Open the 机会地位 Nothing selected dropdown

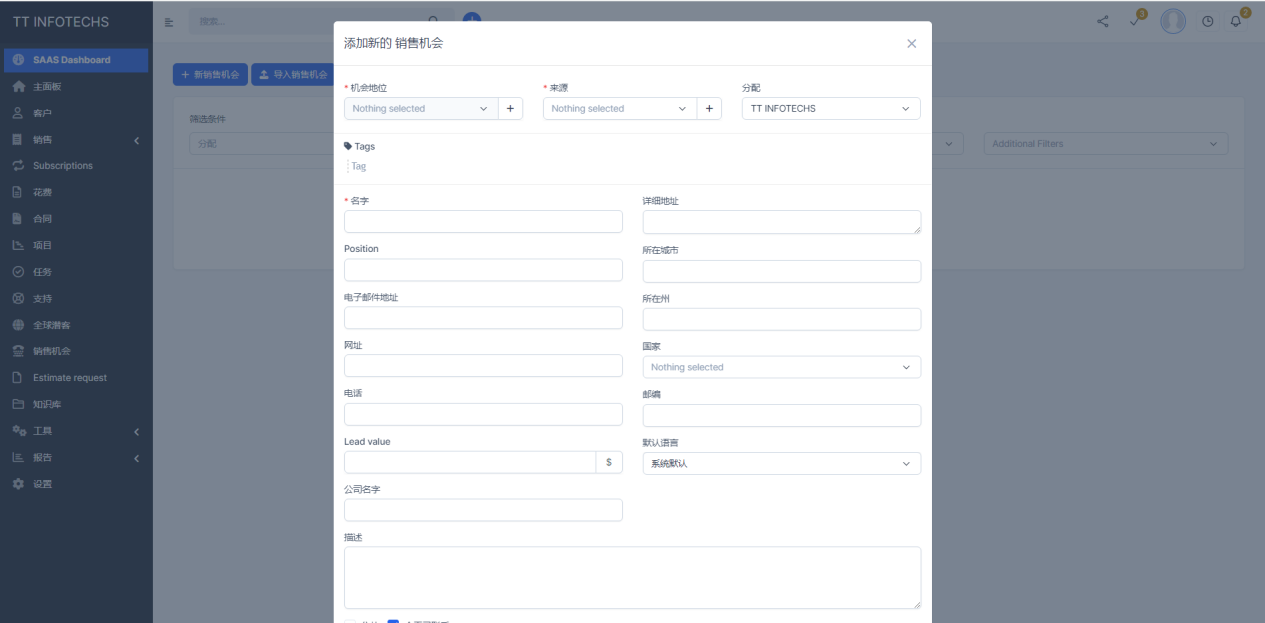[421, 109]
